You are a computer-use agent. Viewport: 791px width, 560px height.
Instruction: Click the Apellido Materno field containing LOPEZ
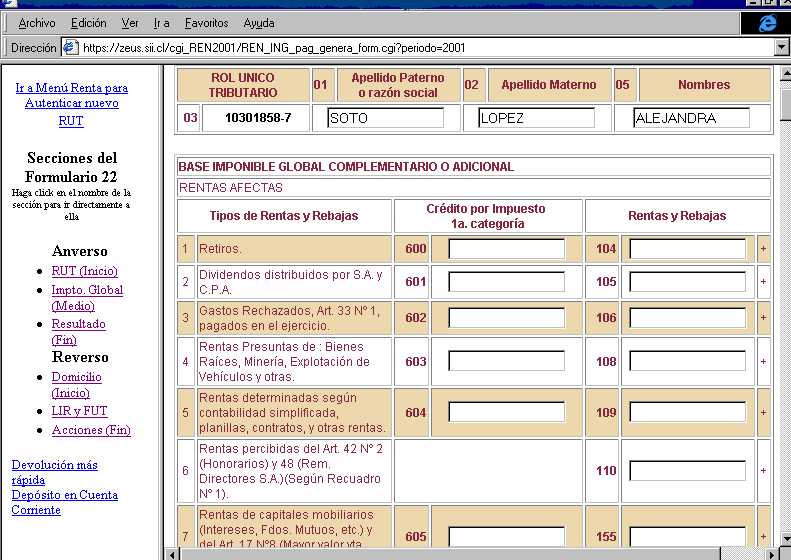(x=536, y=118)
